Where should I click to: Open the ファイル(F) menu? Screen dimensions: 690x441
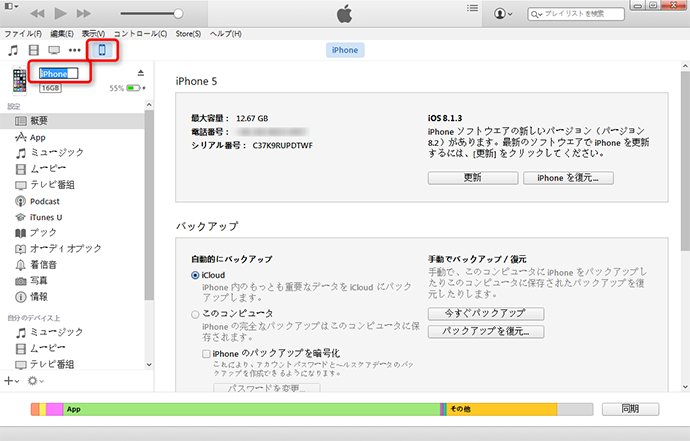[x=23, y=34]
